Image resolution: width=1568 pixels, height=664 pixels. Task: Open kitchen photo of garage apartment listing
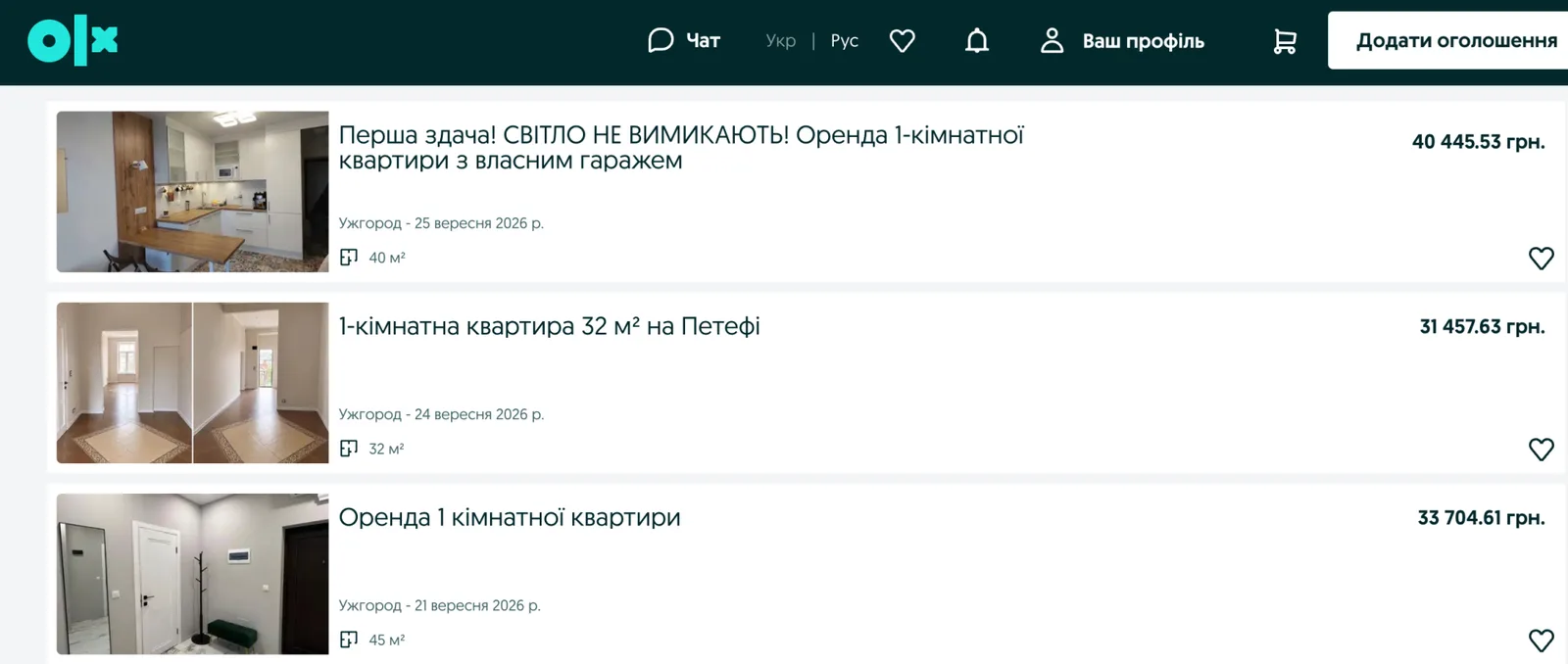pyautogui.click(x=192, y=191)
